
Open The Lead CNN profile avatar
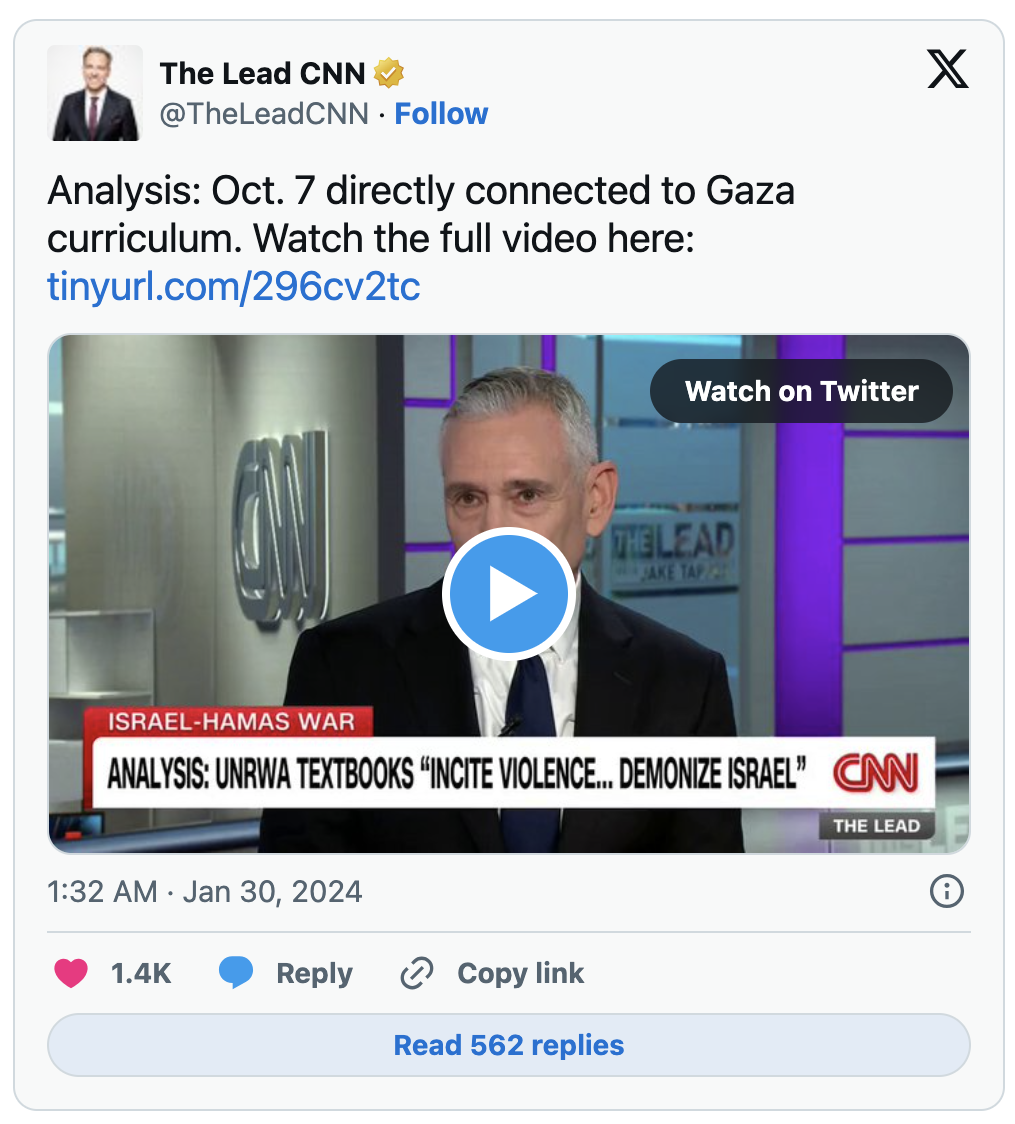(95, 93)
